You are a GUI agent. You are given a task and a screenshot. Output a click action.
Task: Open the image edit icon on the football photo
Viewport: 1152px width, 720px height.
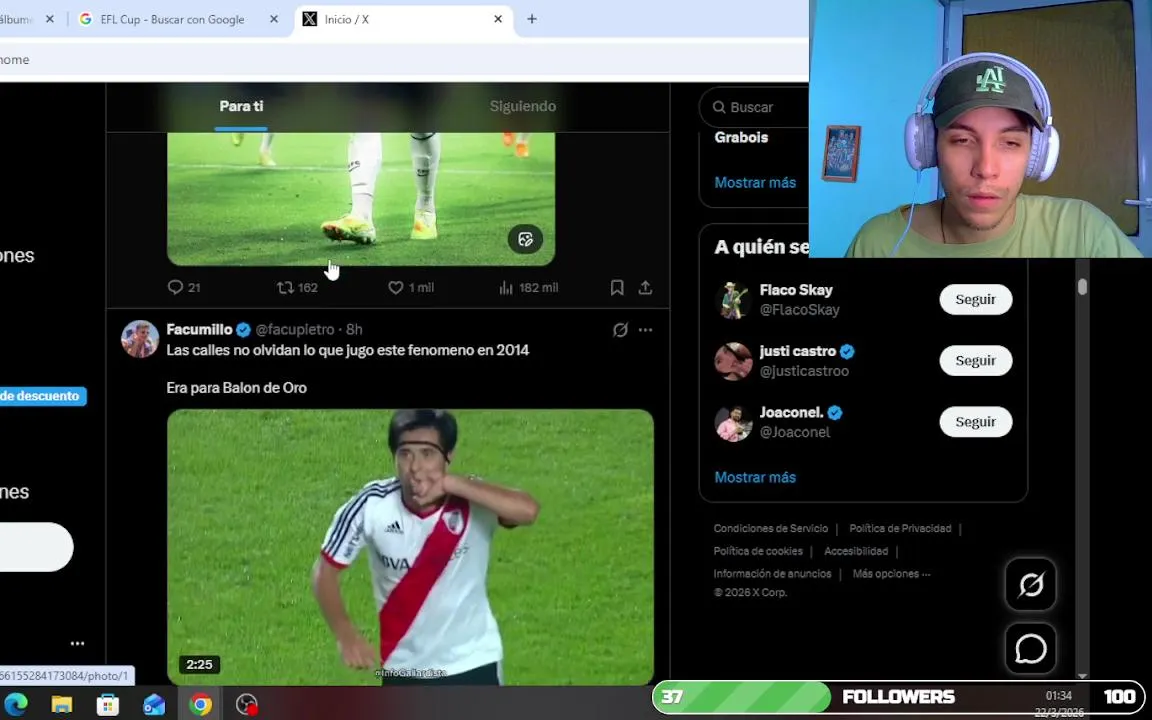pos(525,239)
